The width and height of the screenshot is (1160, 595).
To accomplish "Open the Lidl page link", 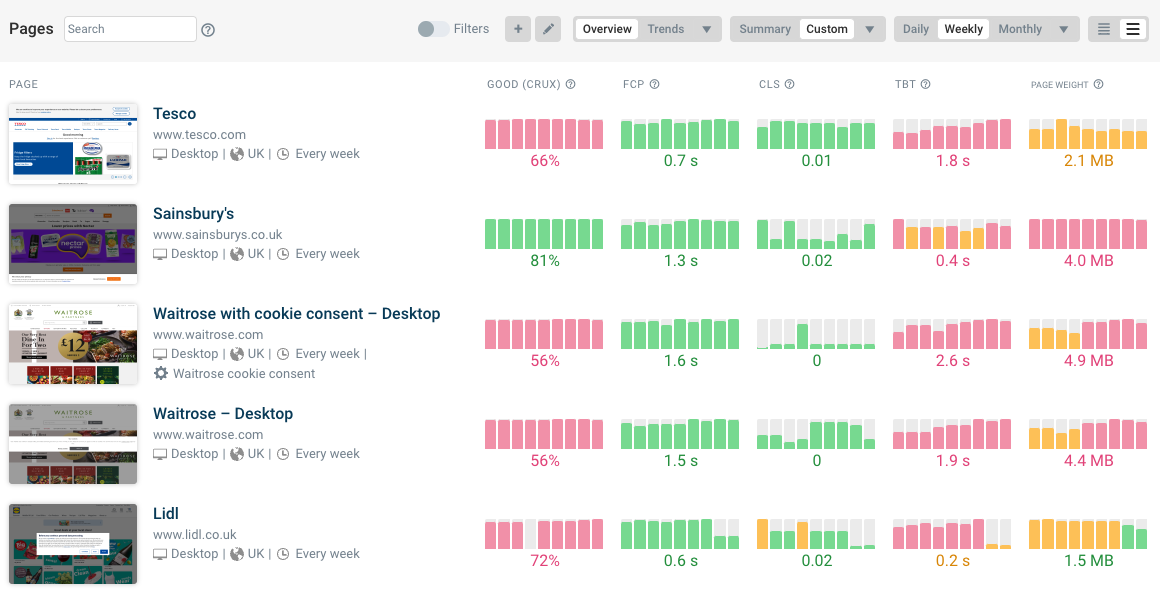I will (166, 514).
